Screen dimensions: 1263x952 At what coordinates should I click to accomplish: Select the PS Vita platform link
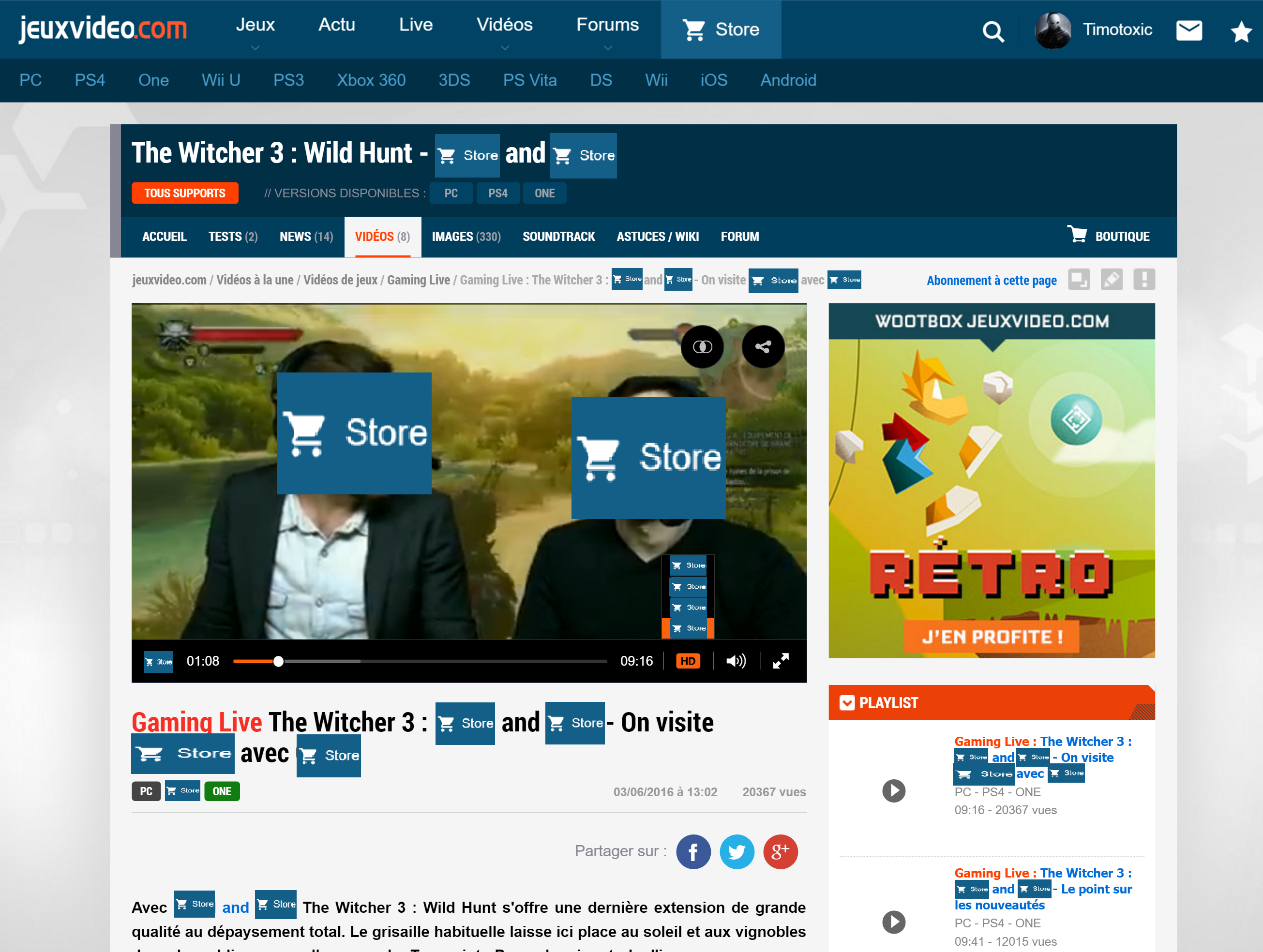[x=529, y=80]
